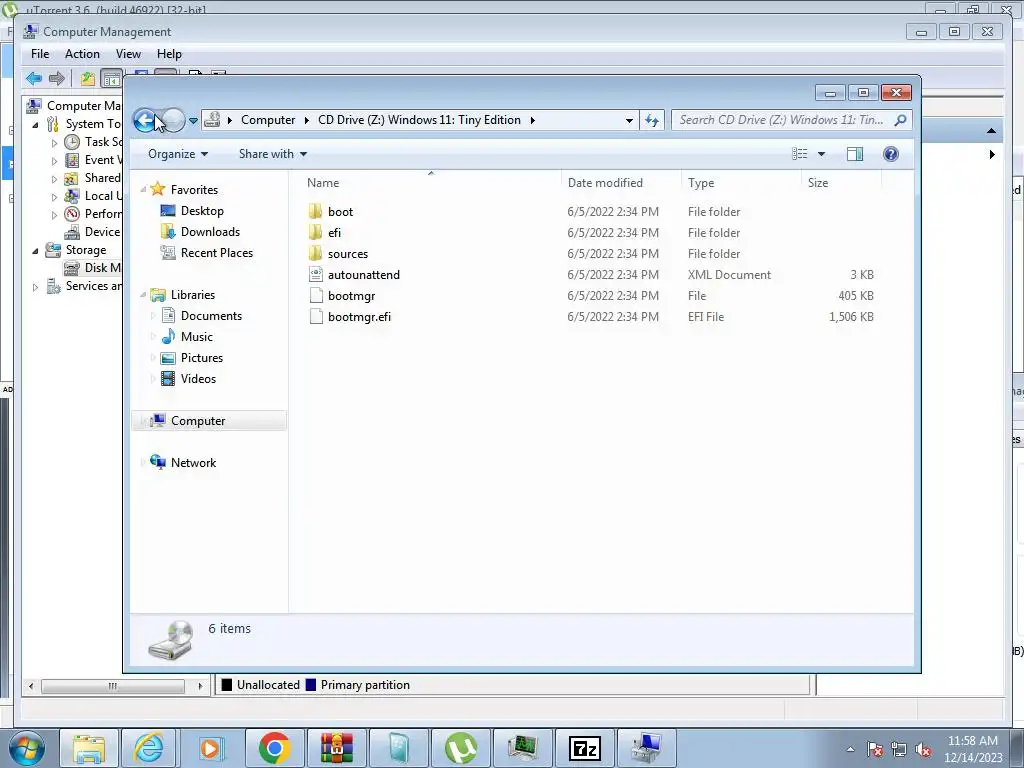Screen dimensions: 1024x768
Task: Open the Videos library
Action: 198,379
